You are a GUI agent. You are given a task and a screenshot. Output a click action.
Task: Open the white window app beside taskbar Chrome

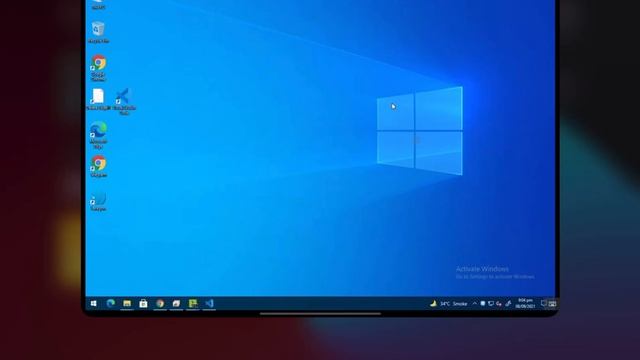coord(176,303)
